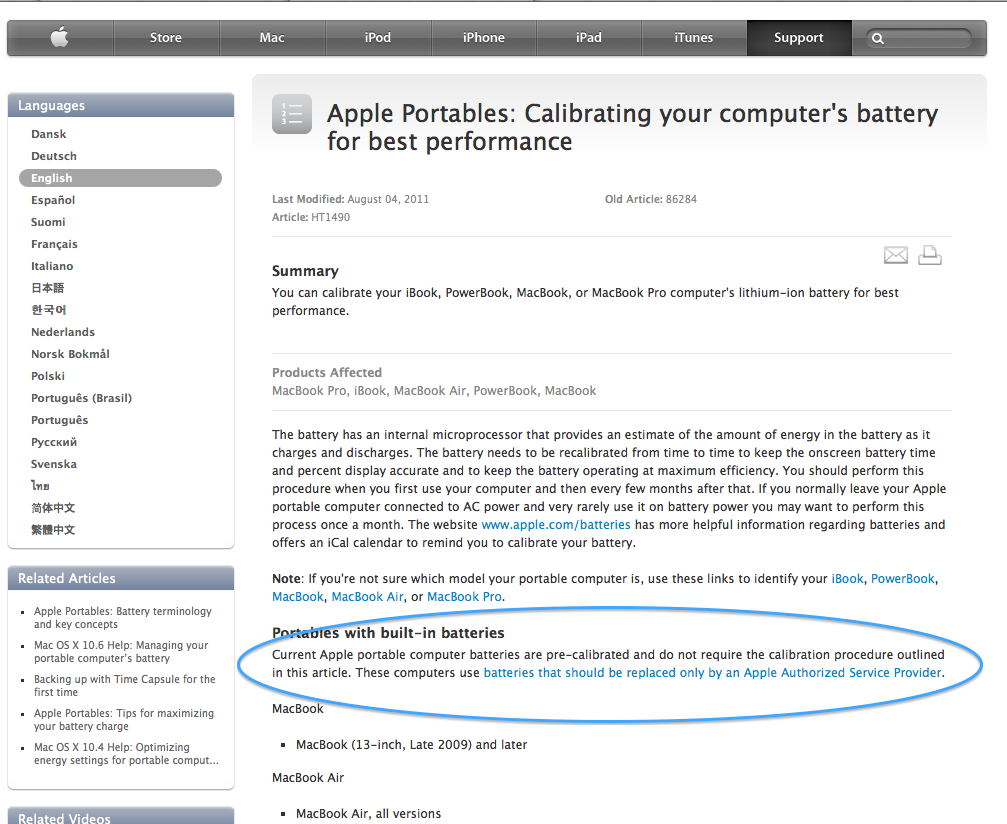Click the Products Affected heading
Screen dimensions: 1007x824
pyautogui.click(x=327, y=373)
